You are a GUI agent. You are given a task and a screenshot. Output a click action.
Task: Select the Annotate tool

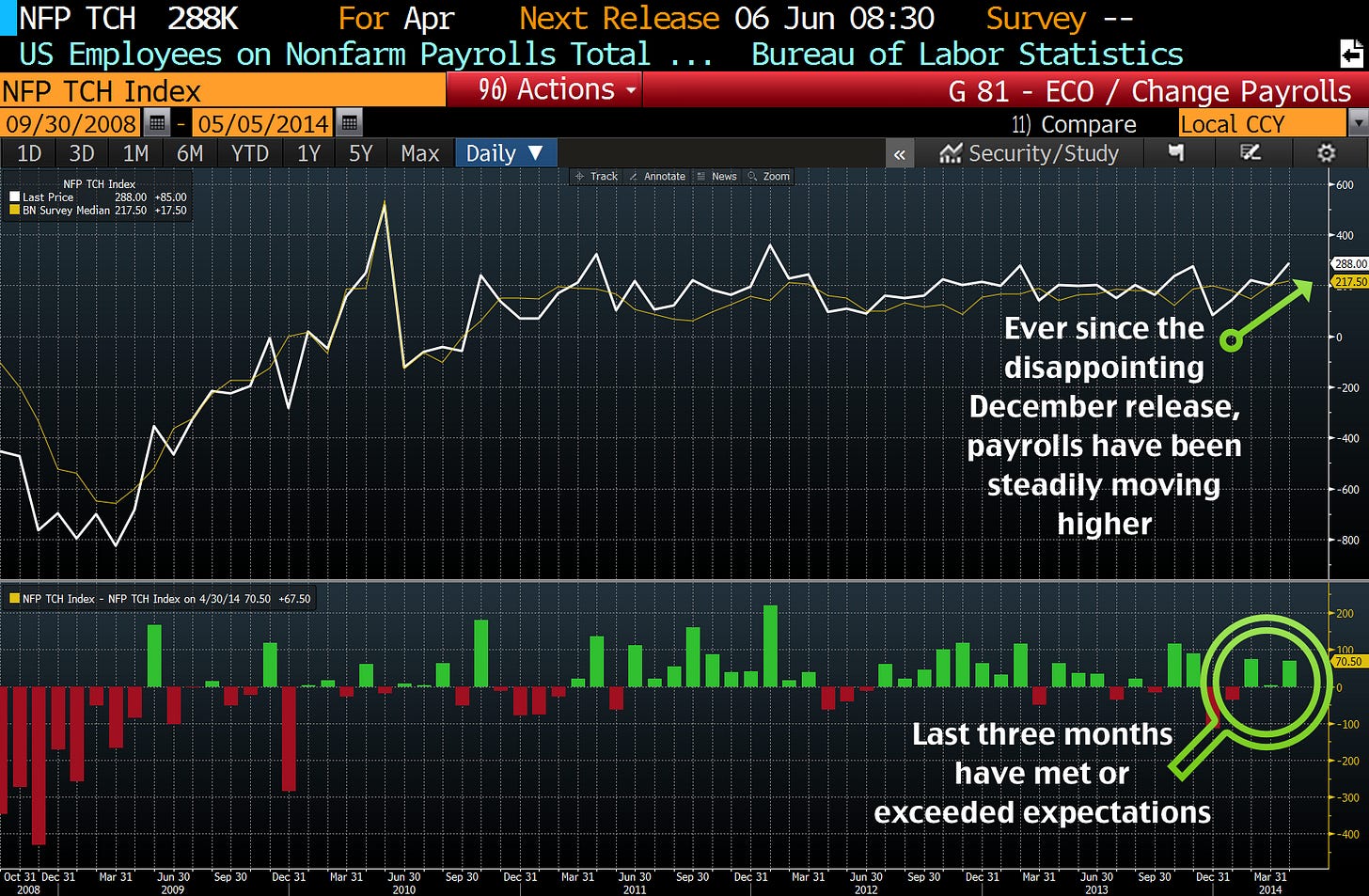(657, 176)
